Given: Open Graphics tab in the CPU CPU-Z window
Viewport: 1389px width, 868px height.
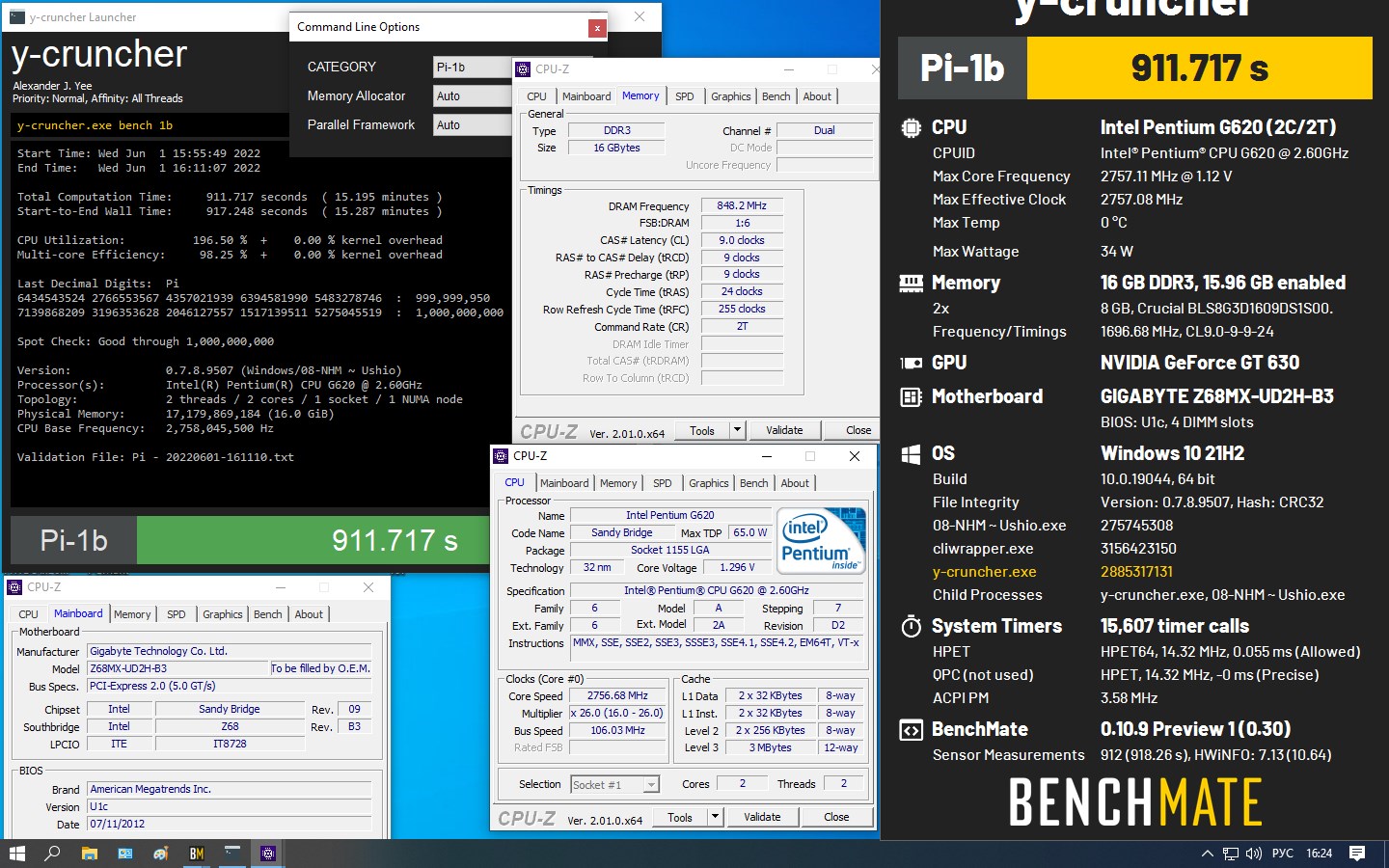Looking at the screenshot, I should (709, 483).
